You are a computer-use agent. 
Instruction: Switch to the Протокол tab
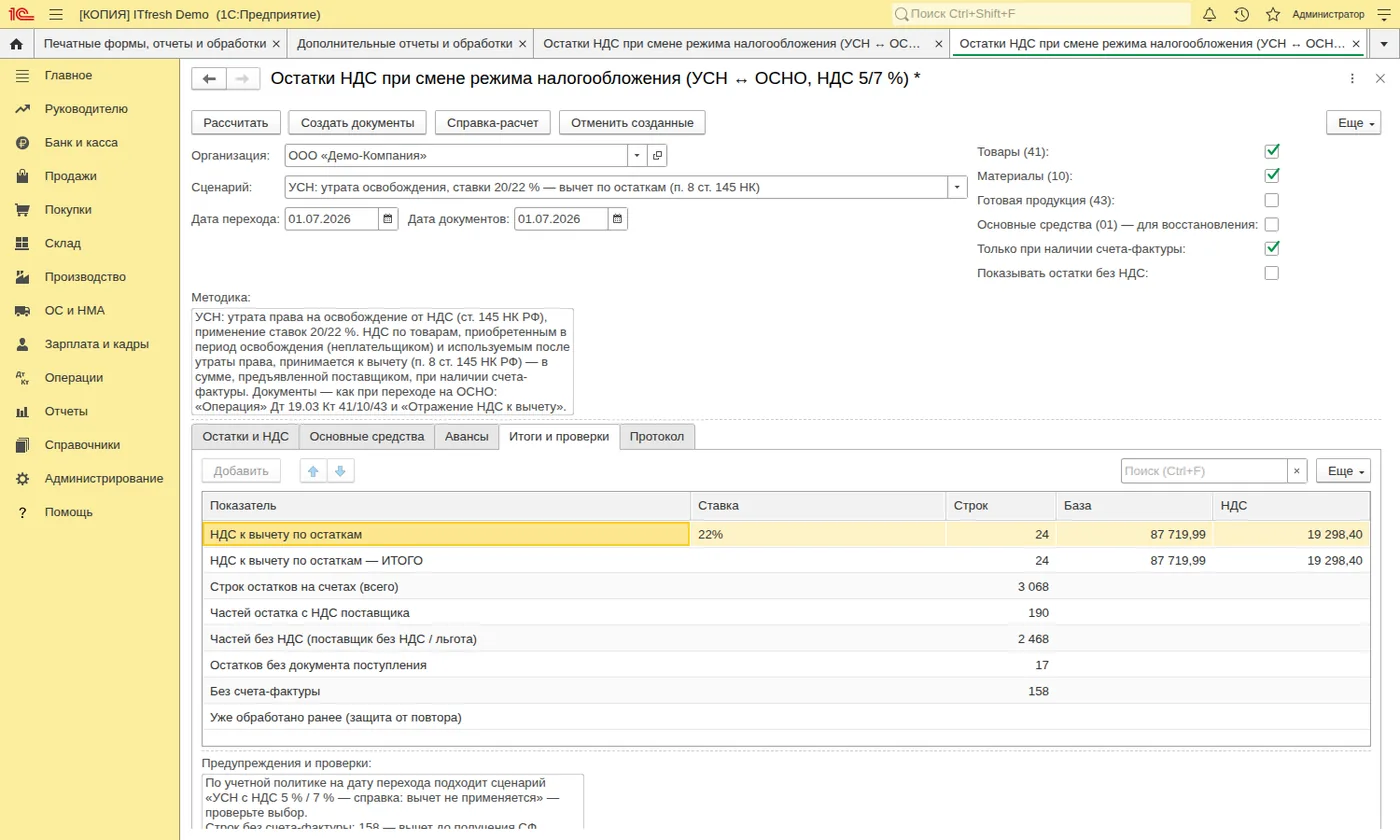click(657, 437)
